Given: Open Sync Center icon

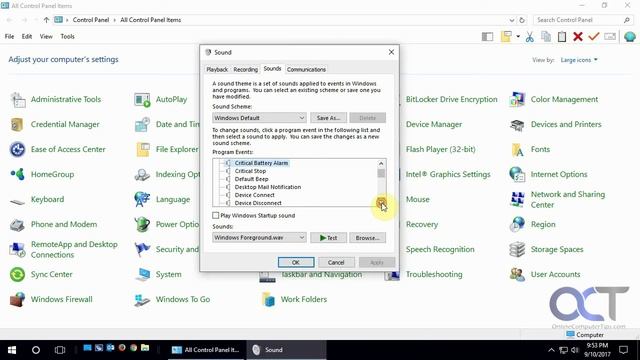Looking at the screenshot, I should tap(18, 274).
